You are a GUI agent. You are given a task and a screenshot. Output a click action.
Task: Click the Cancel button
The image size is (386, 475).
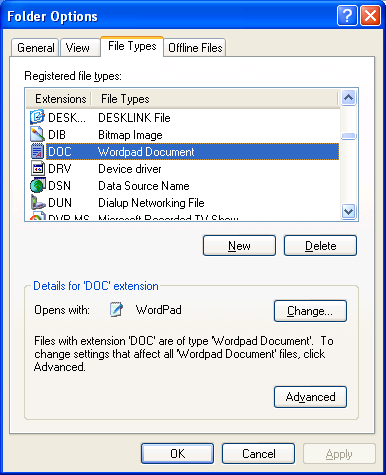[x=258, y=453]
